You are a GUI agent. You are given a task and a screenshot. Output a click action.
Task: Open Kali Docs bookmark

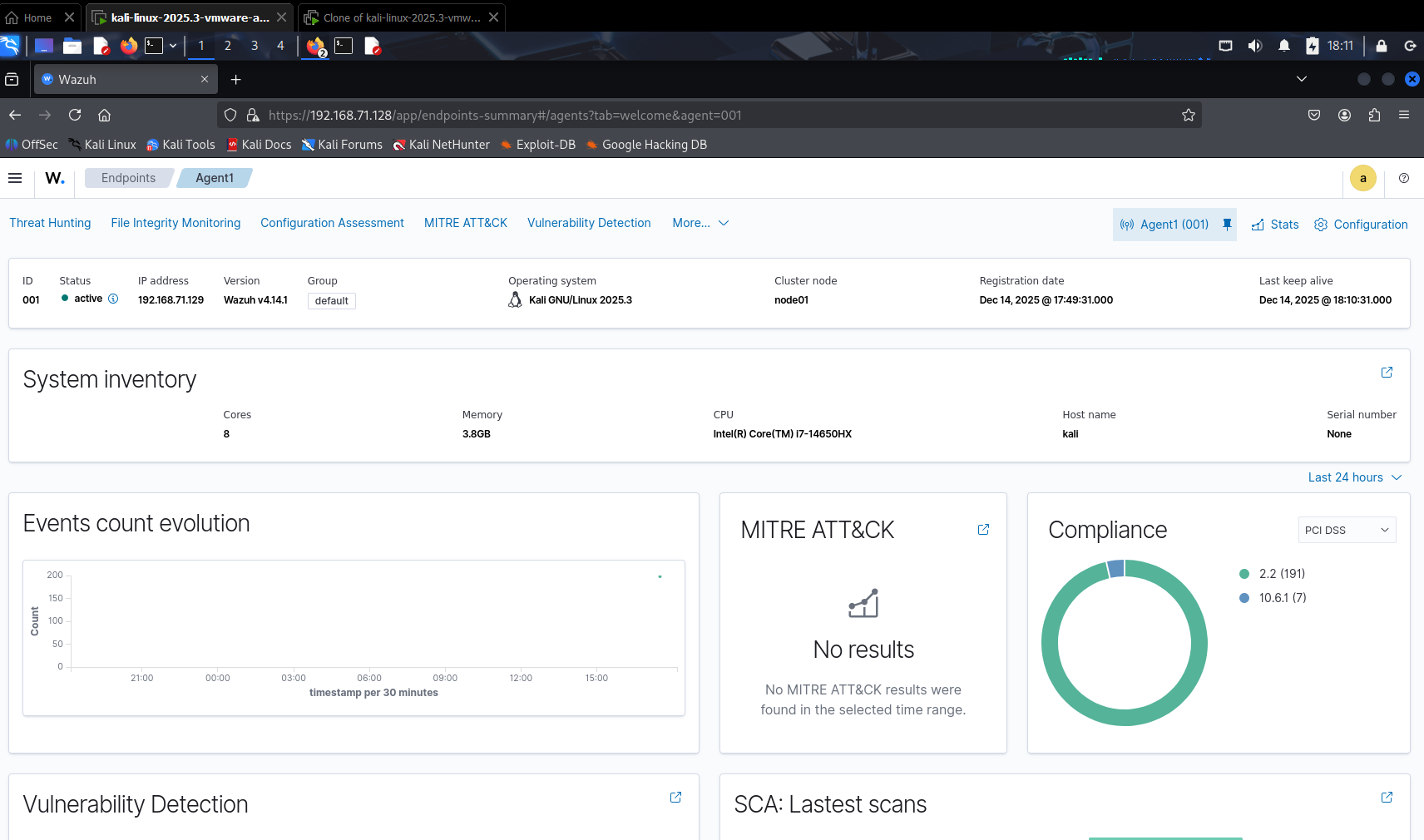(259, 145)
